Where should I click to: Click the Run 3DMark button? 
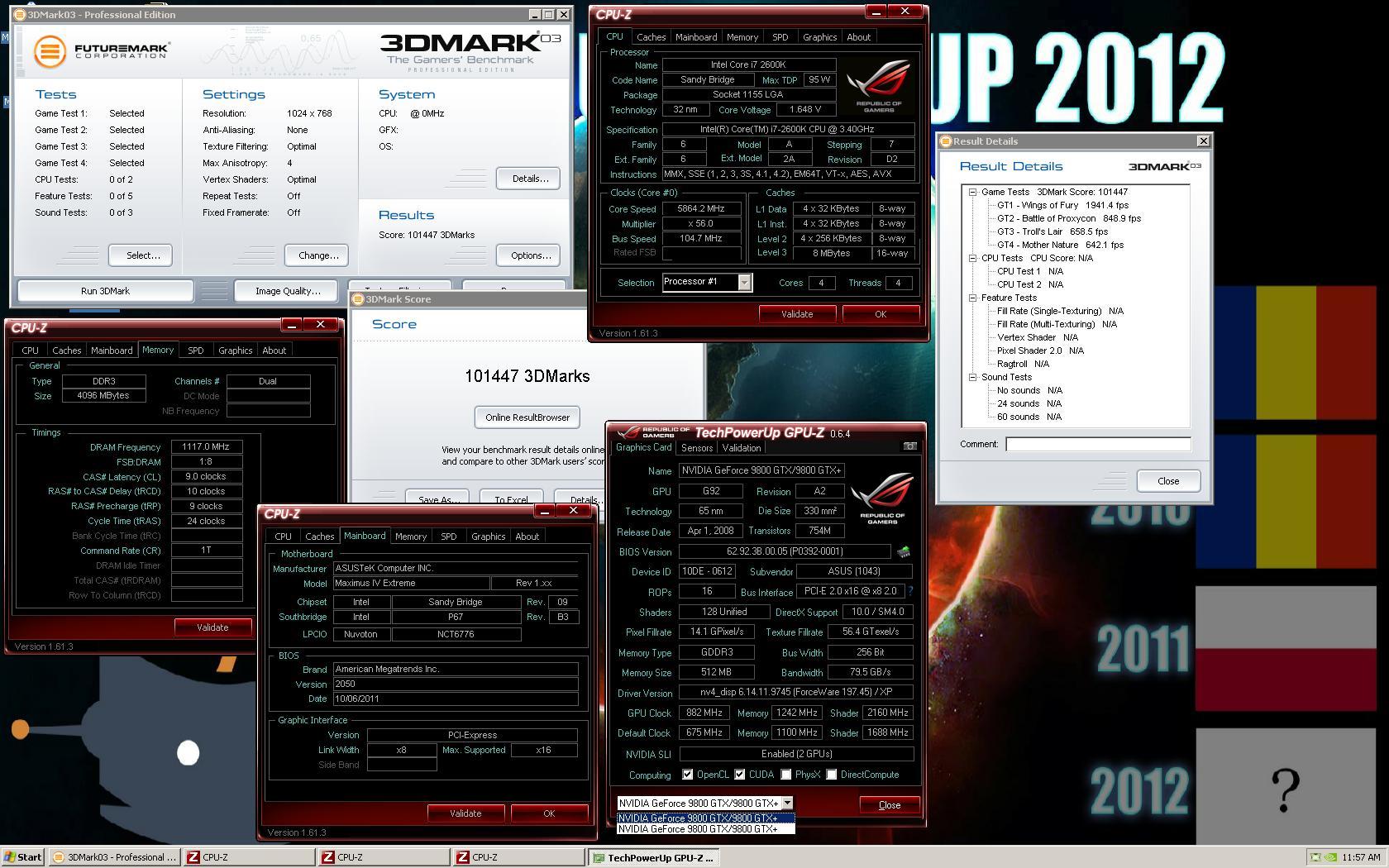(105, 291)
